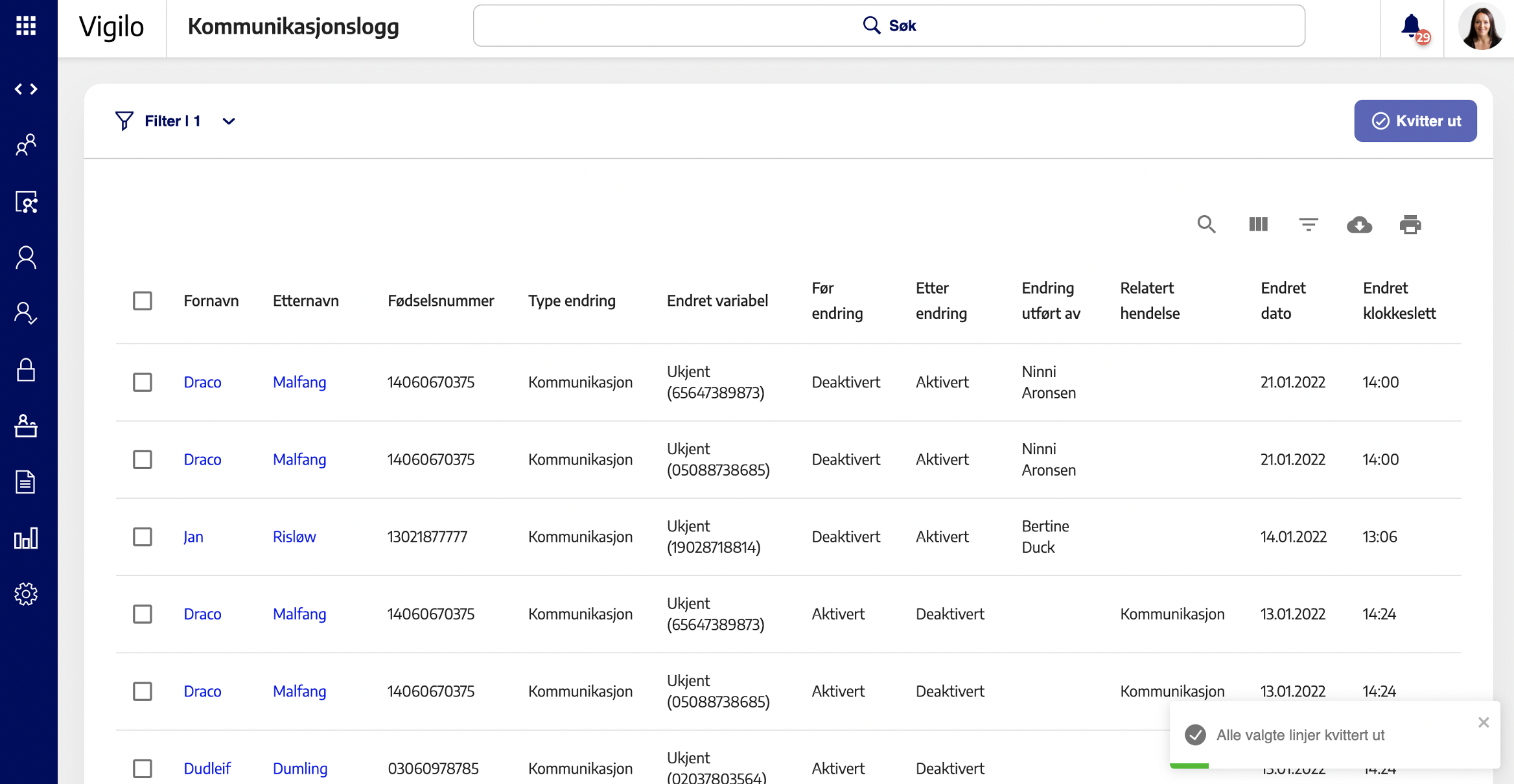This screenshot has width=1514, height=784.
Task: Open the Risløw surname link
Action: (x=294, y=536)
